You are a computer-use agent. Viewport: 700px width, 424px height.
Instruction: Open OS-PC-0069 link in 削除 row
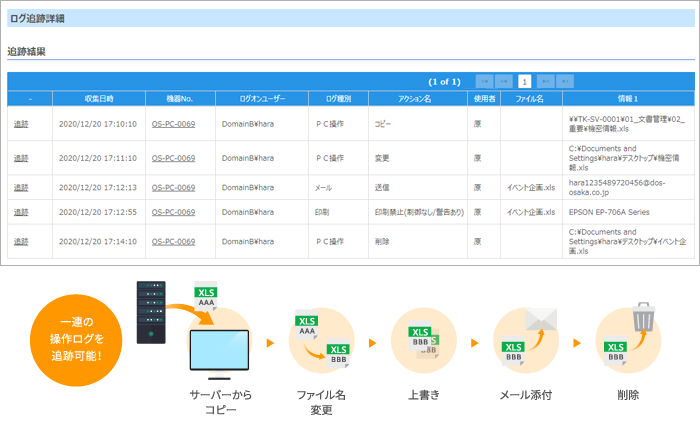coord(173,241)
